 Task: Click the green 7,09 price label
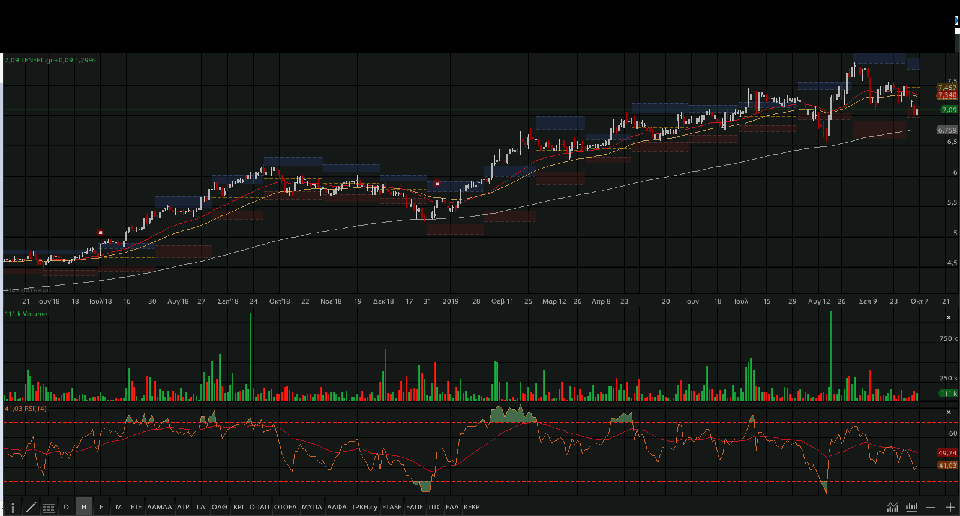coord(947,109)
